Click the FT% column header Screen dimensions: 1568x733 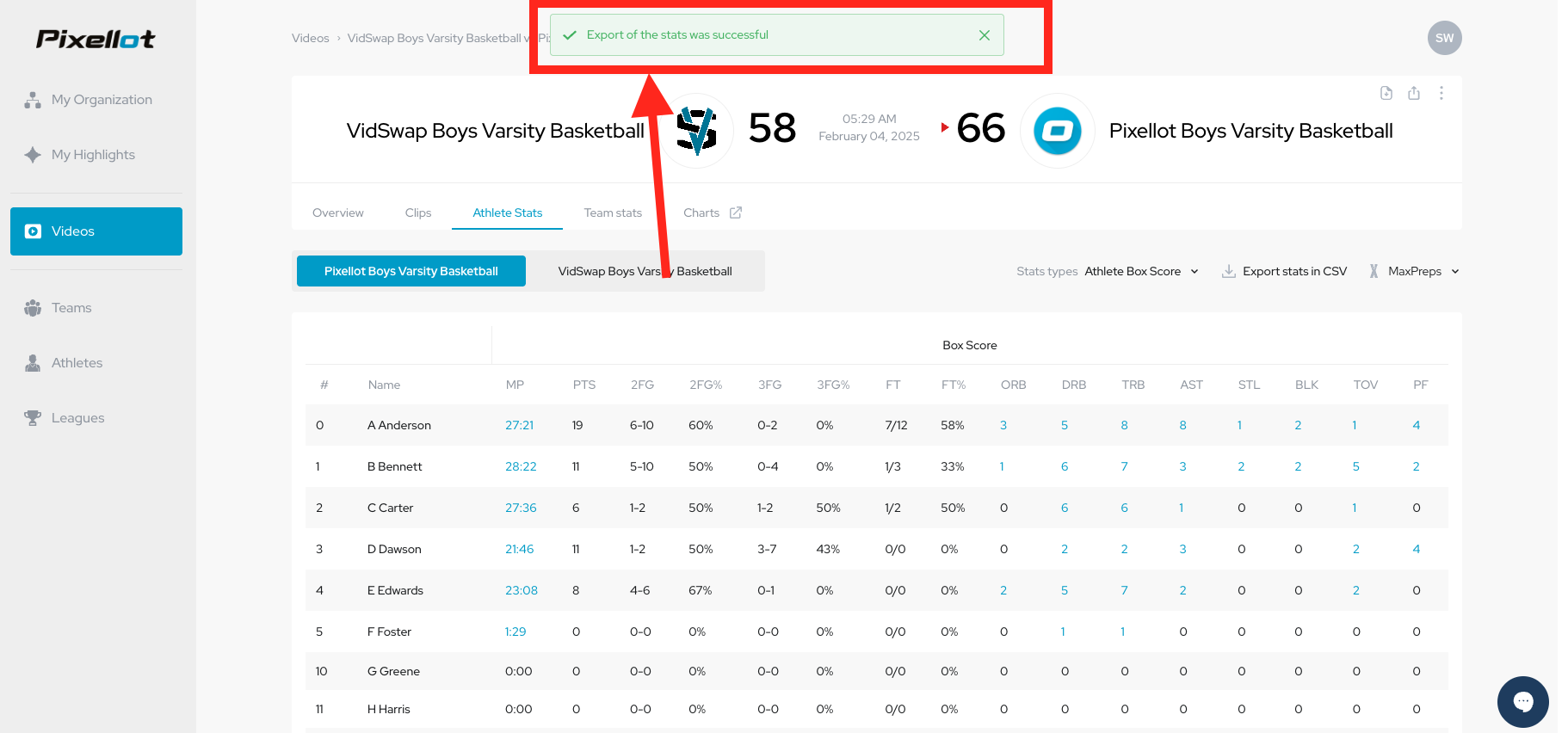954,385
